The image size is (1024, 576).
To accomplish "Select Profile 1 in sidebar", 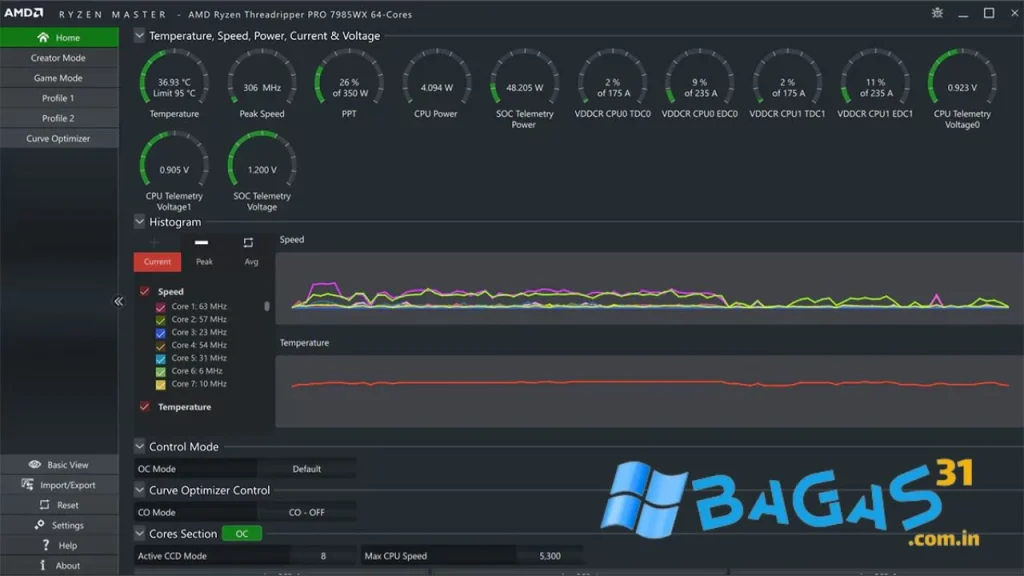I will point(59,98).
